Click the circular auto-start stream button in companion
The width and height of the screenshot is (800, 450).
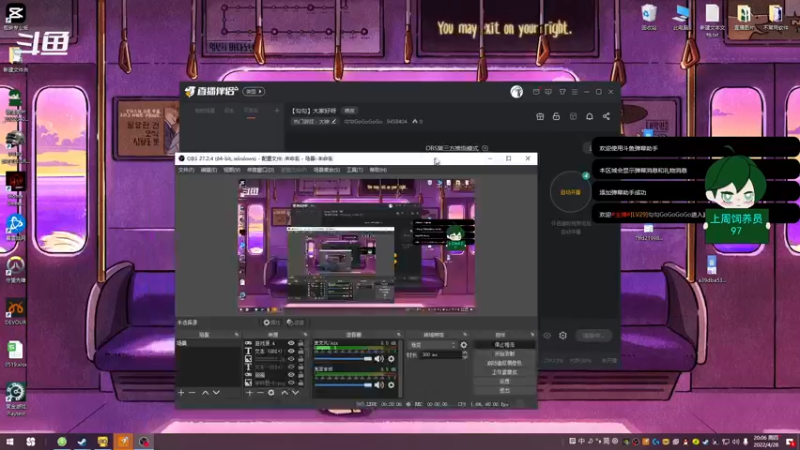pyautogui.click(x=570, y=192)
